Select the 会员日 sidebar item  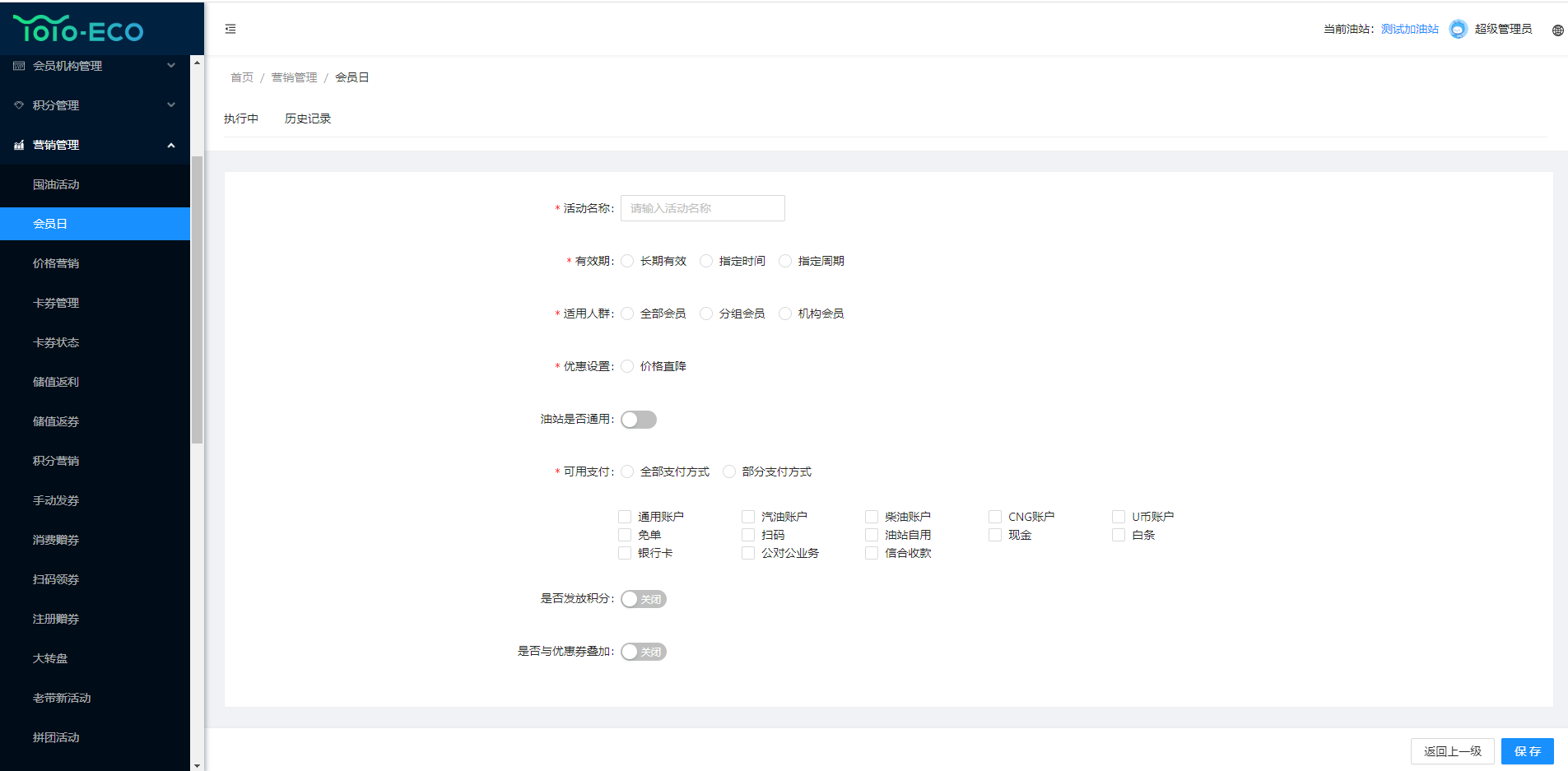95,224
